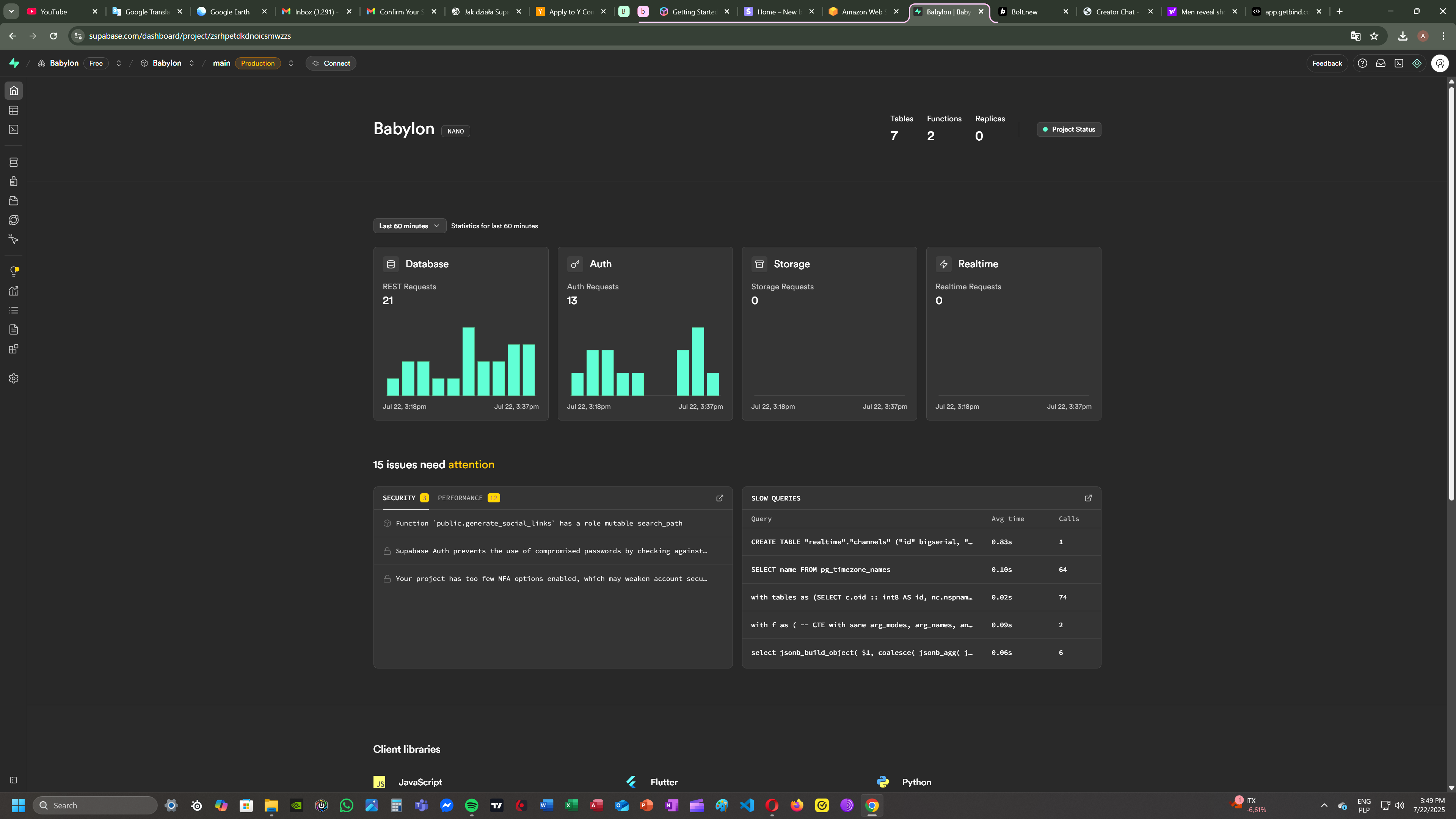Open the organization switcher next to Free
The image size is (1456, 819).
click(x=119, y=63)
